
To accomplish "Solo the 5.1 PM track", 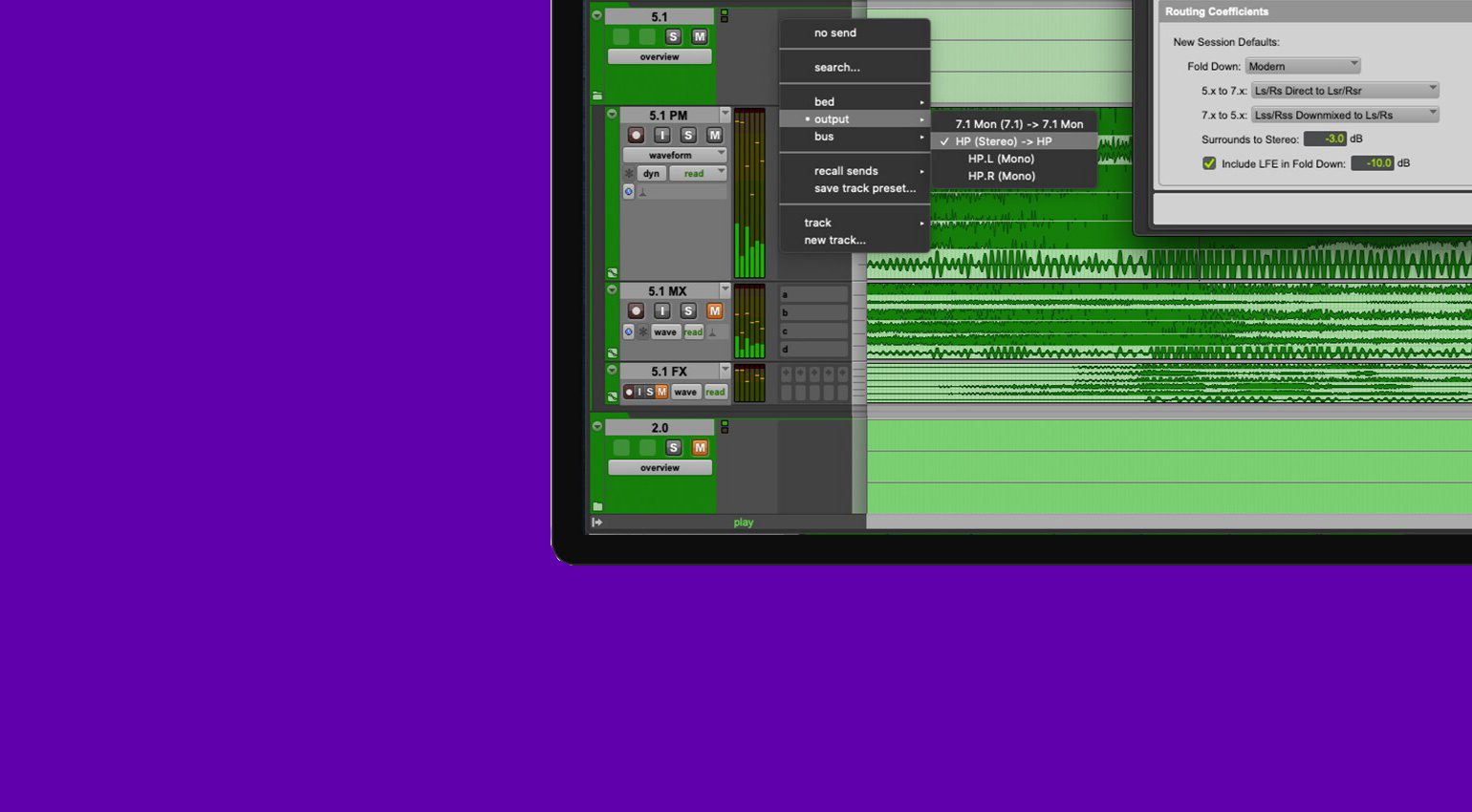I will point(688,135).
